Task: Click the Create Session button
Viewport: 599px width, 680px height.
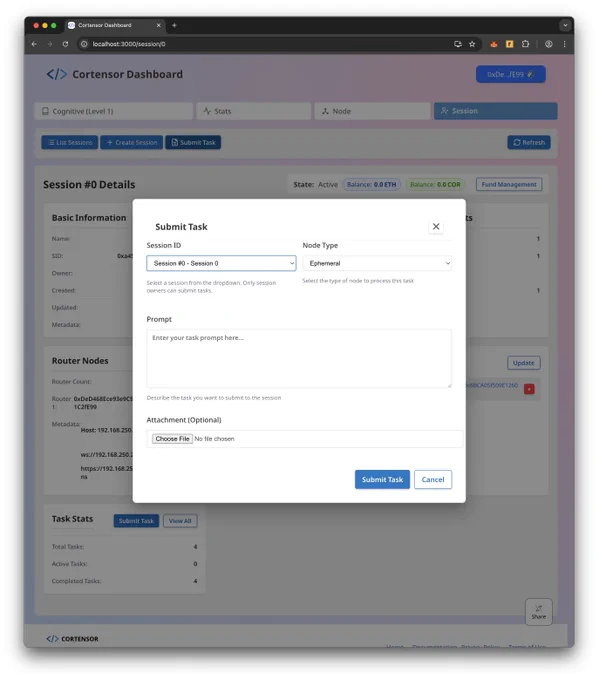Action: coord(131,142)
